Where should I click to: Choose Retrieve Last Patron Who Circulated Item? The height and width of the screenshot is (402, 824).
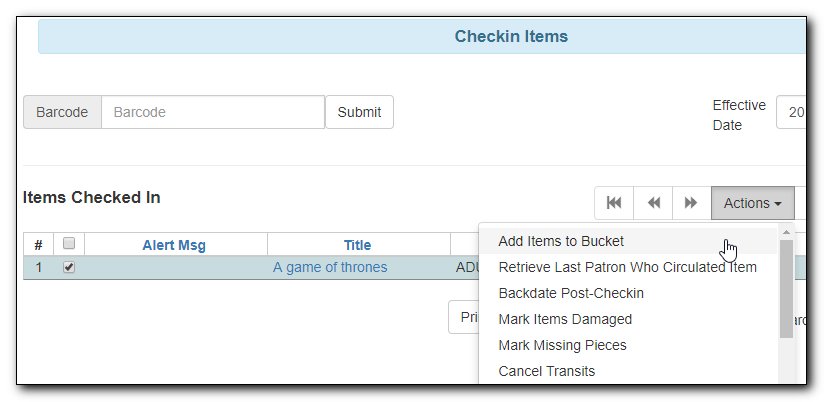point(627,267)
